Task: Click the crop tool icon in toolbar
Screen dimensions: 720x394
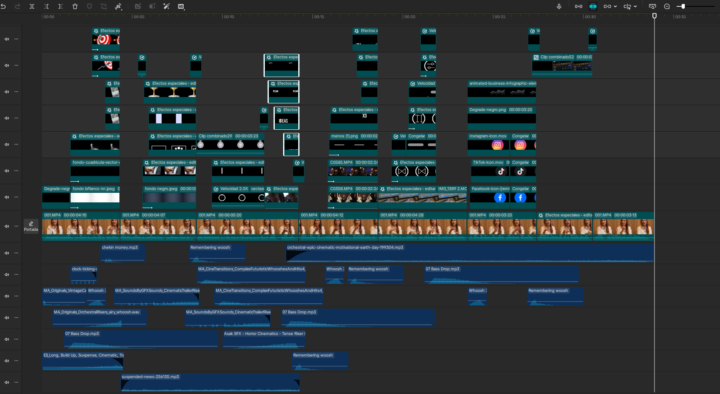Action: (104, 6)
